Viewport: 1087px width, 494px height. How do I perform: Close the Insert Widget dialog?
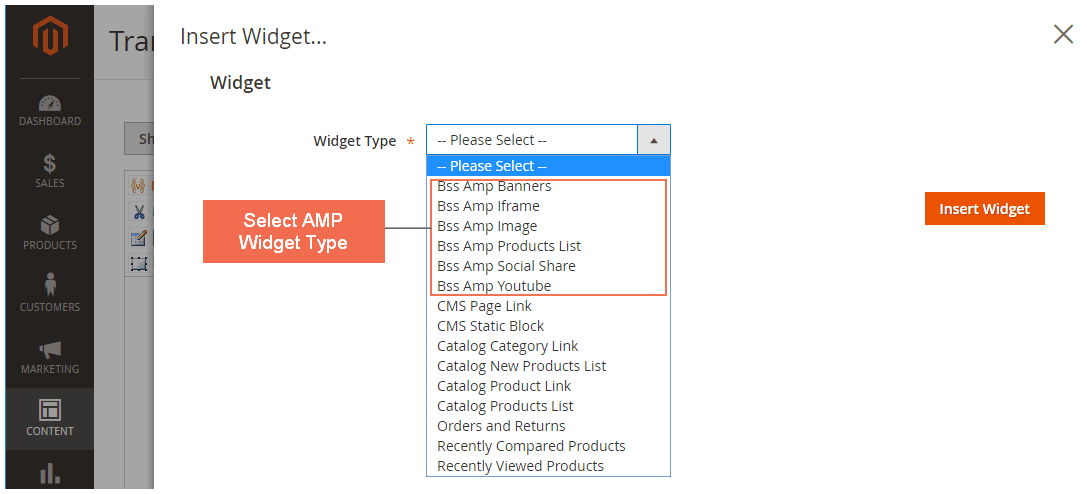[1063, 35]
